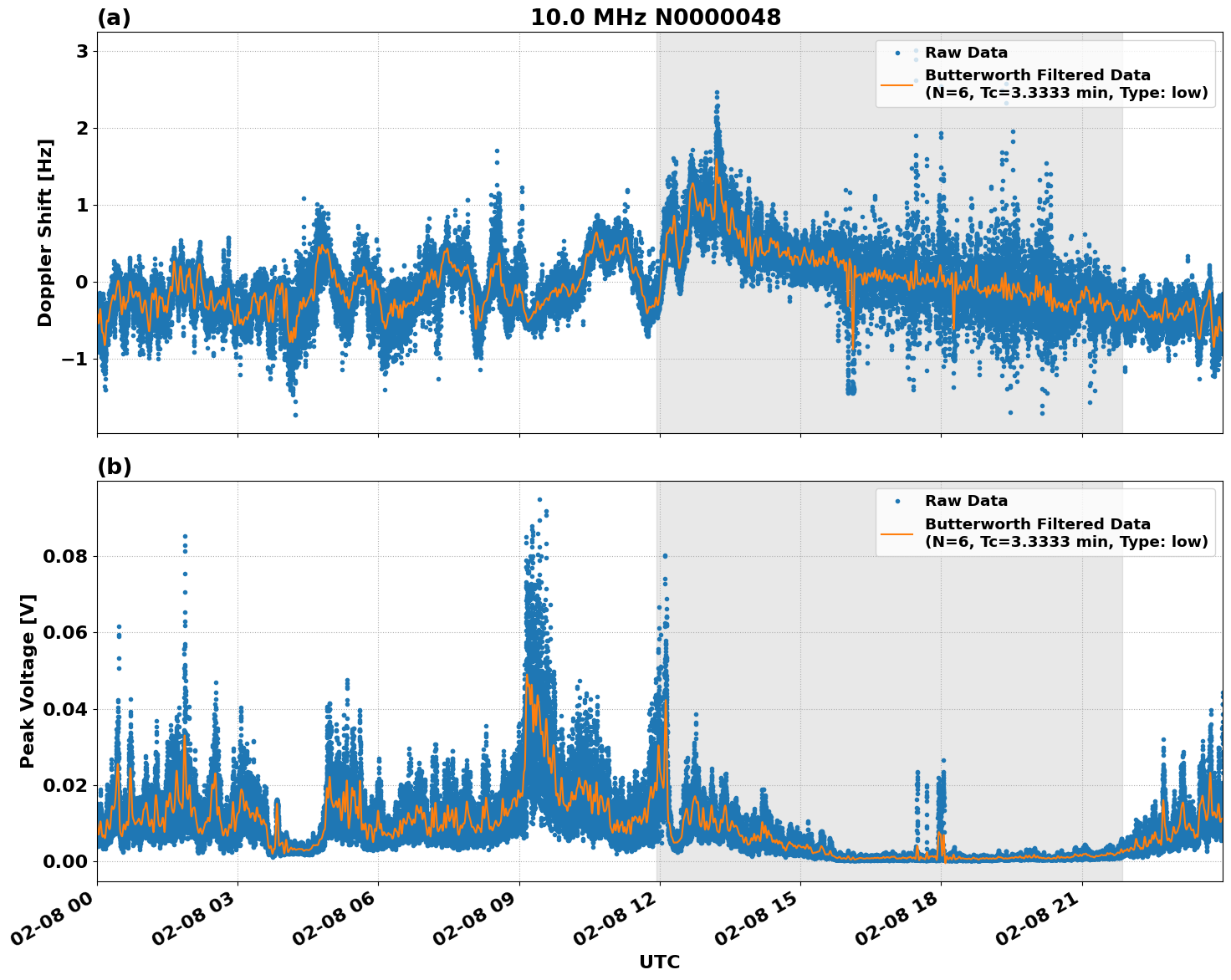Click the '3' tick on the Doppler axis

(x=82, y=52)
